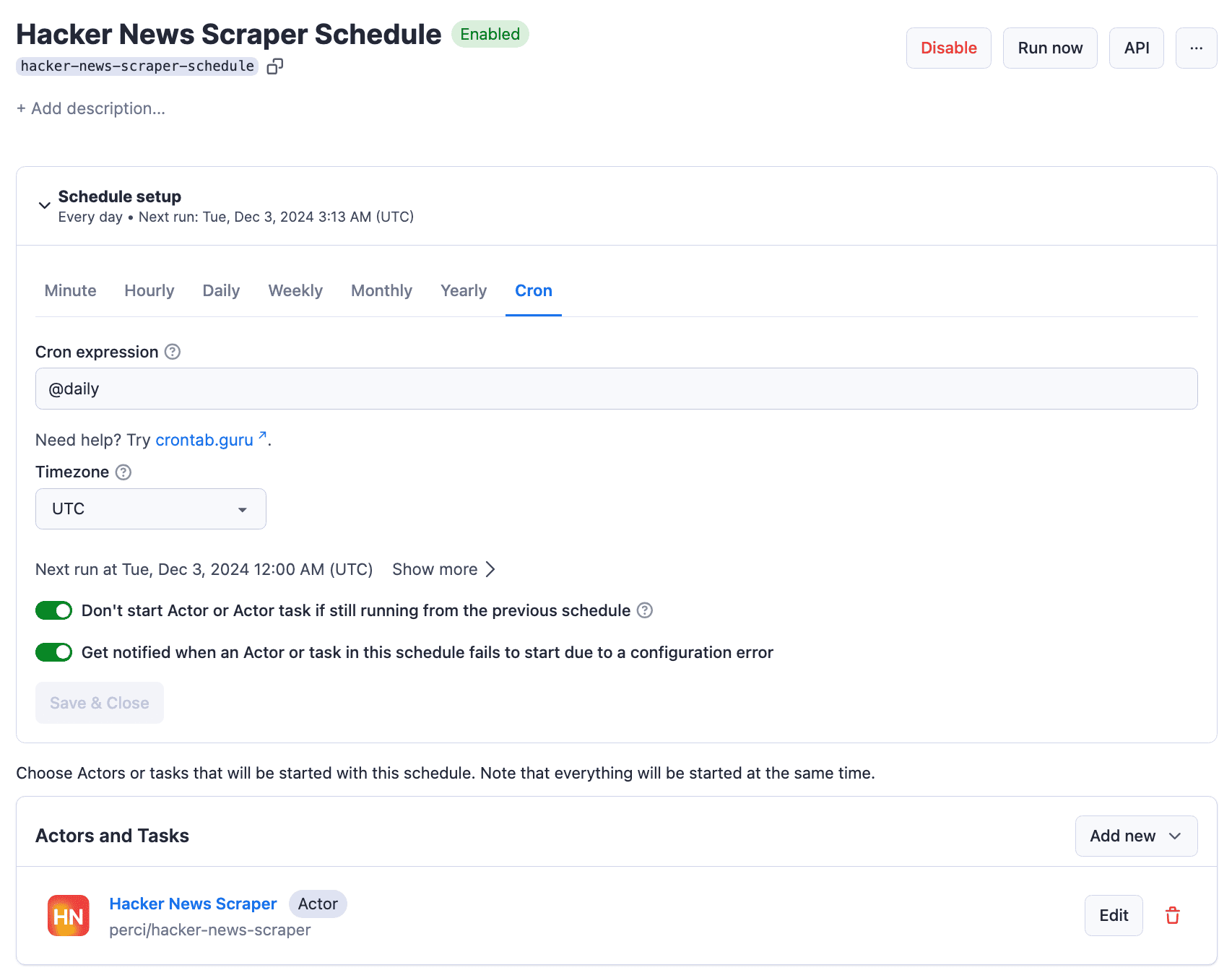Open the Add new dropdown
This screenshot has width=1232, height=978.
pos(1135,836)
